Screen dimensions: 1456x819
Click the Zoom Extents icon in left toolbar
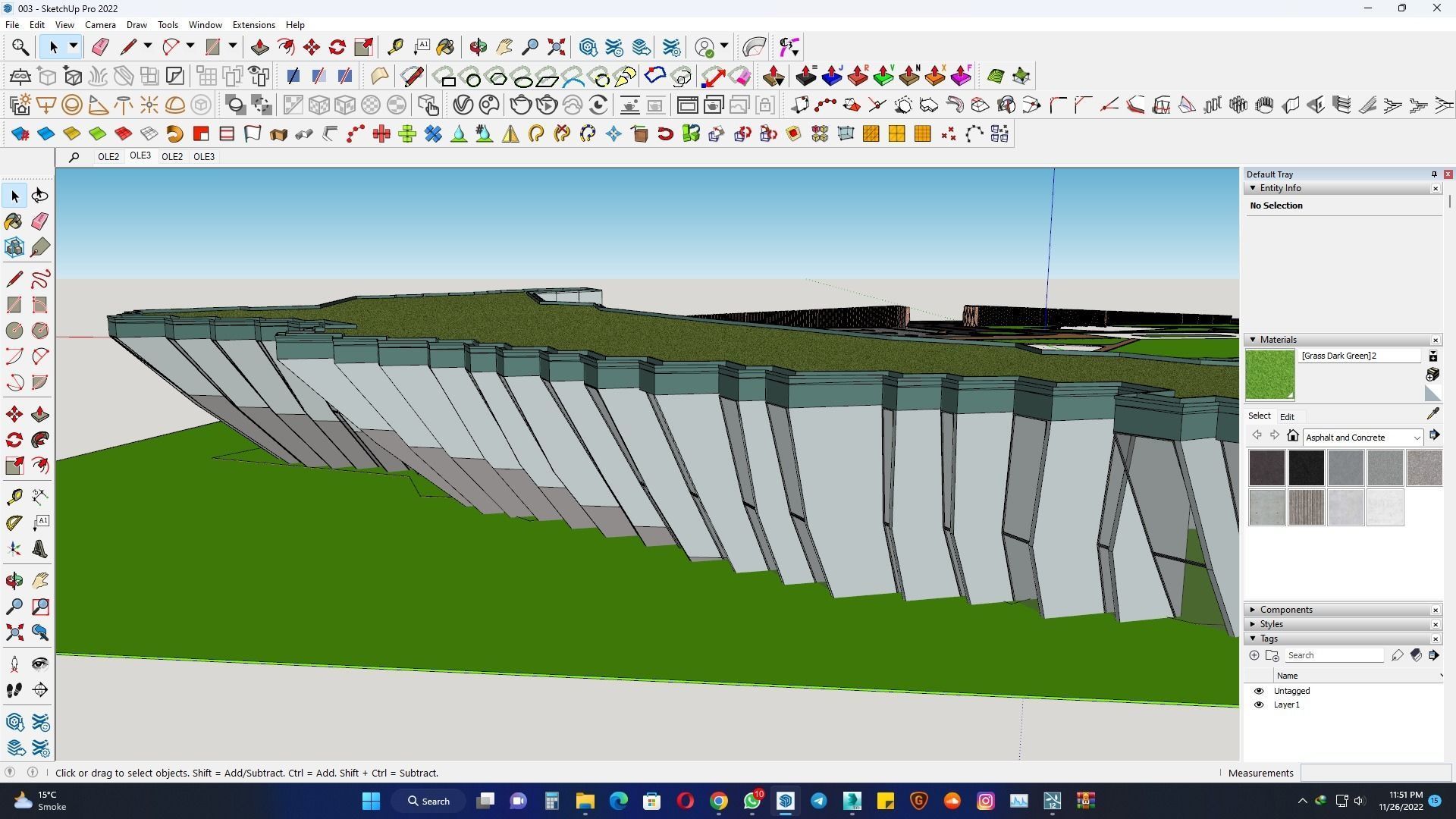(x=14, y=632)
